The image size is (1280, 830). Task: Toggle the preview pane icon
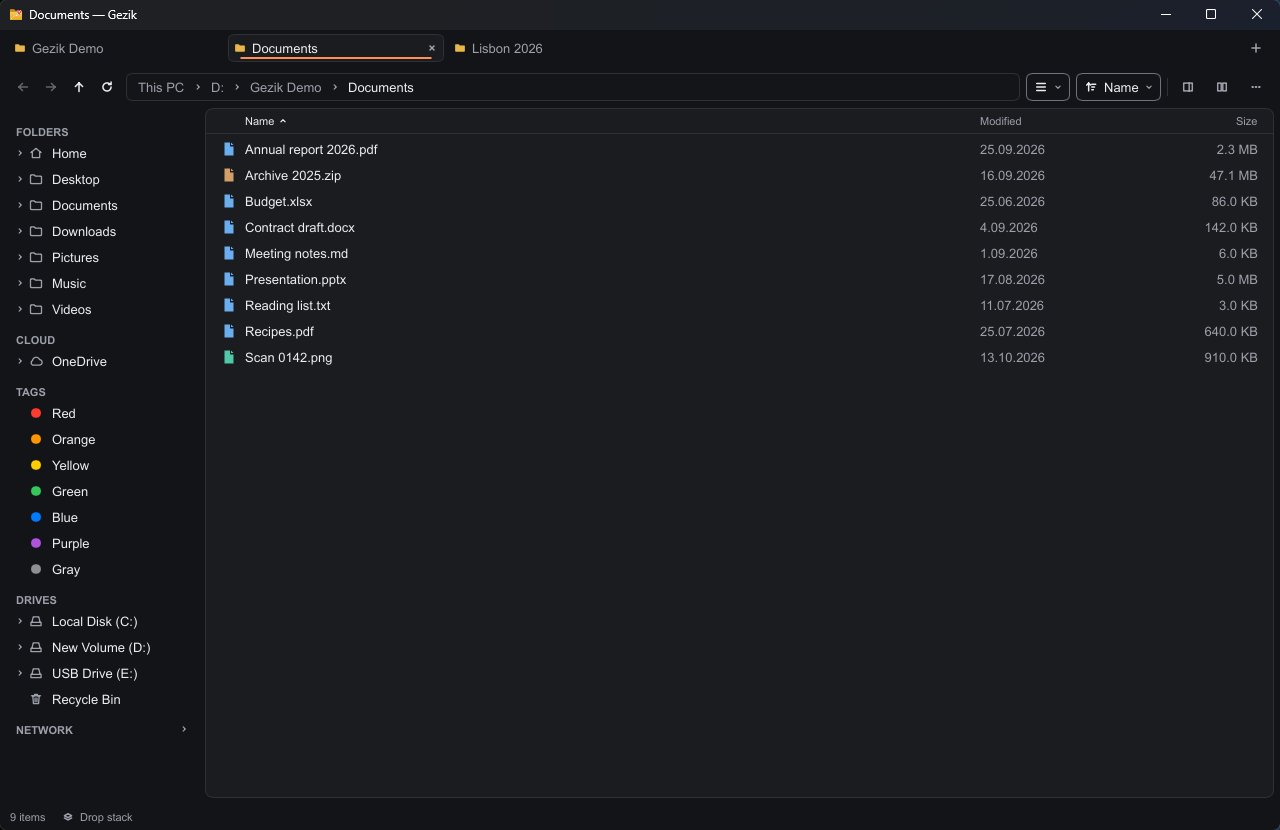click(x=1188, y=87)
